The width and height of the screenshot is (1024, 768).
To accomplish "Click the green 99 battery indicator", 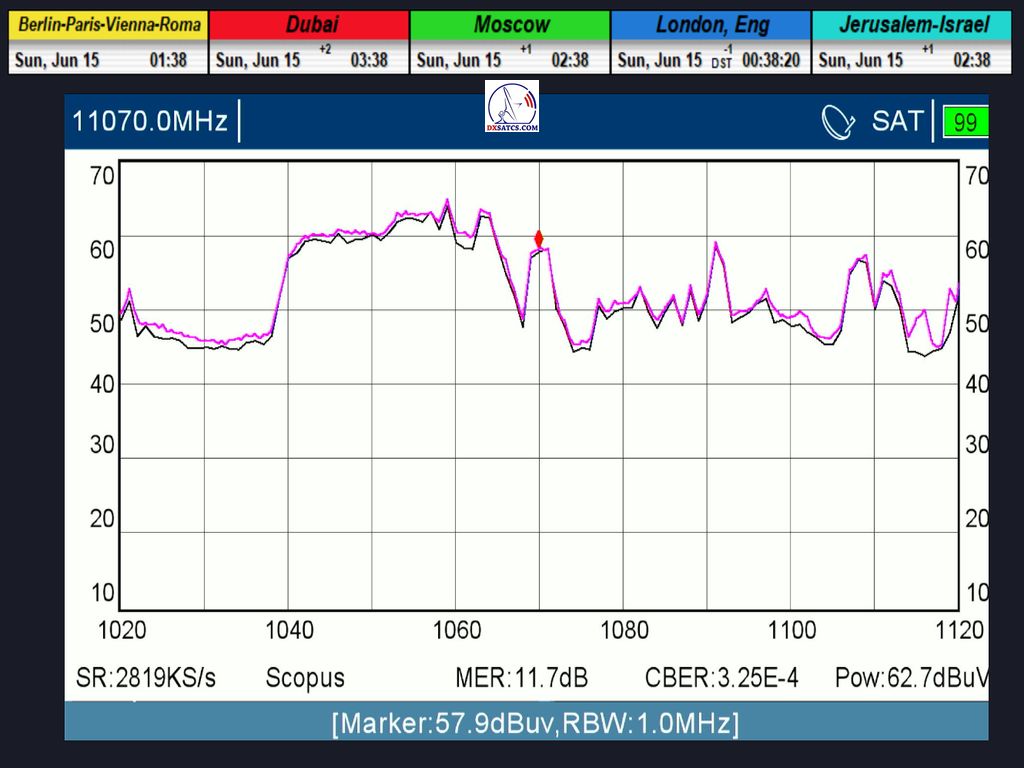I will coord(965,123).
